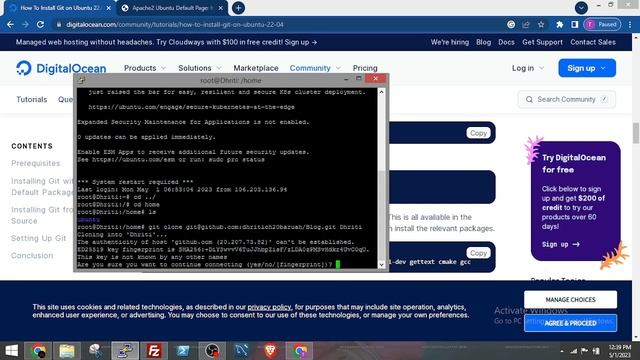
Task: Open the side panel icon in Chrome toolbar
Action: [575, 24]
